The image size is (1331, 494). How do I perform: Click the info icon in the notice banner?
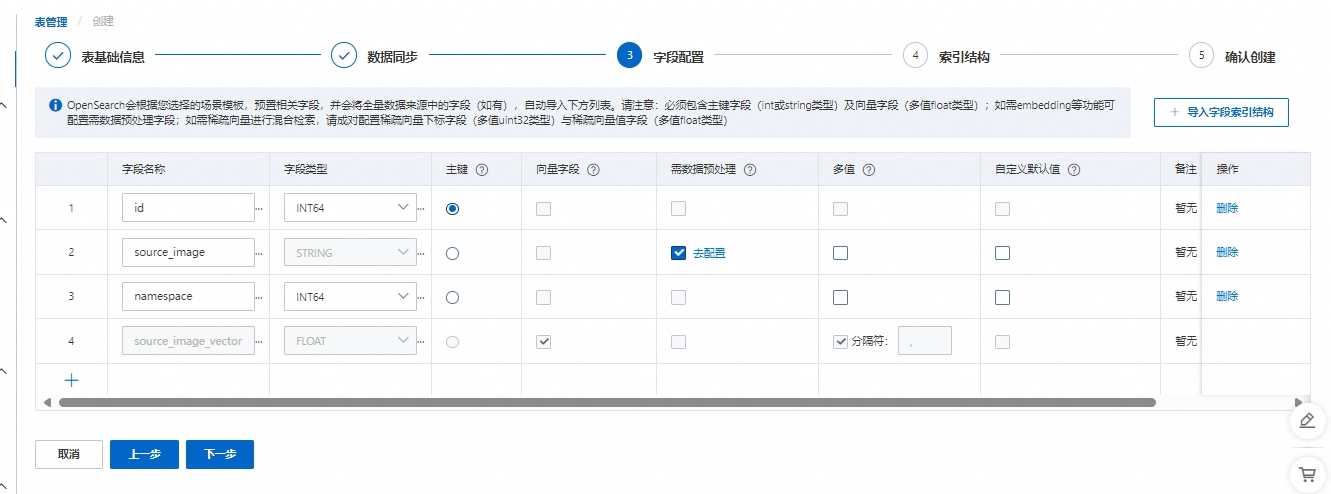(56, 104)
